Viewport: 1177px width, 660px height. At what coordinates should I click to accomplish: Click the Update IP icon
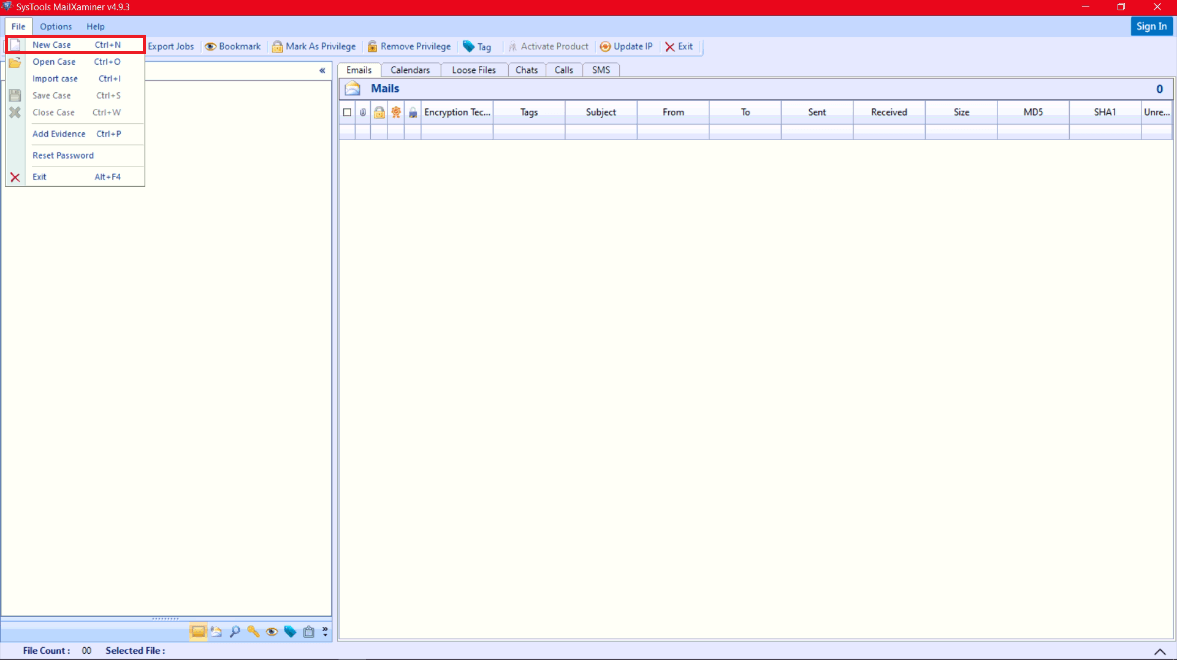[x=603, y=46]
